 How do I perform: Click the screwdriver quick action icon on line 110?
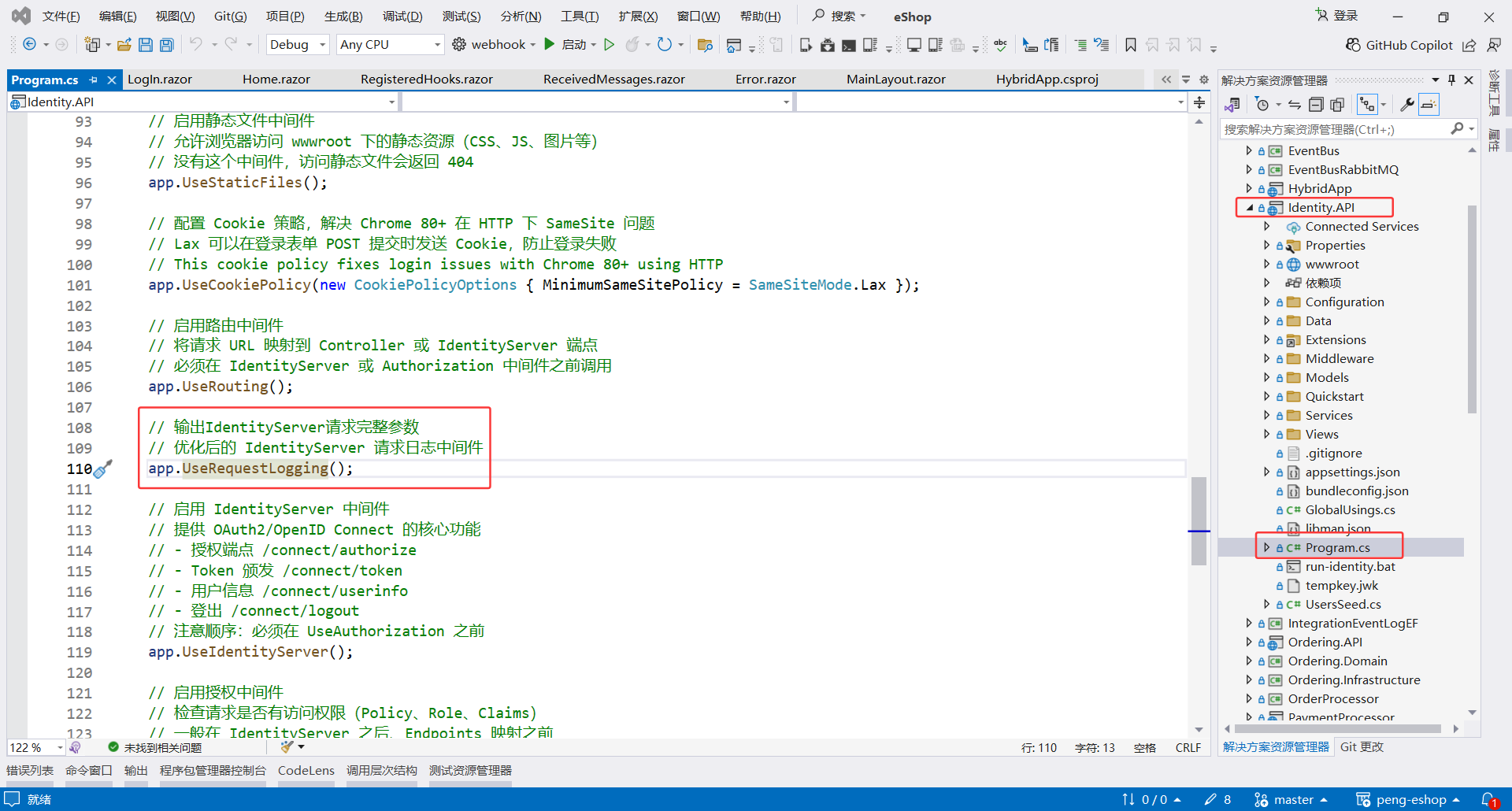click(103, 469)
